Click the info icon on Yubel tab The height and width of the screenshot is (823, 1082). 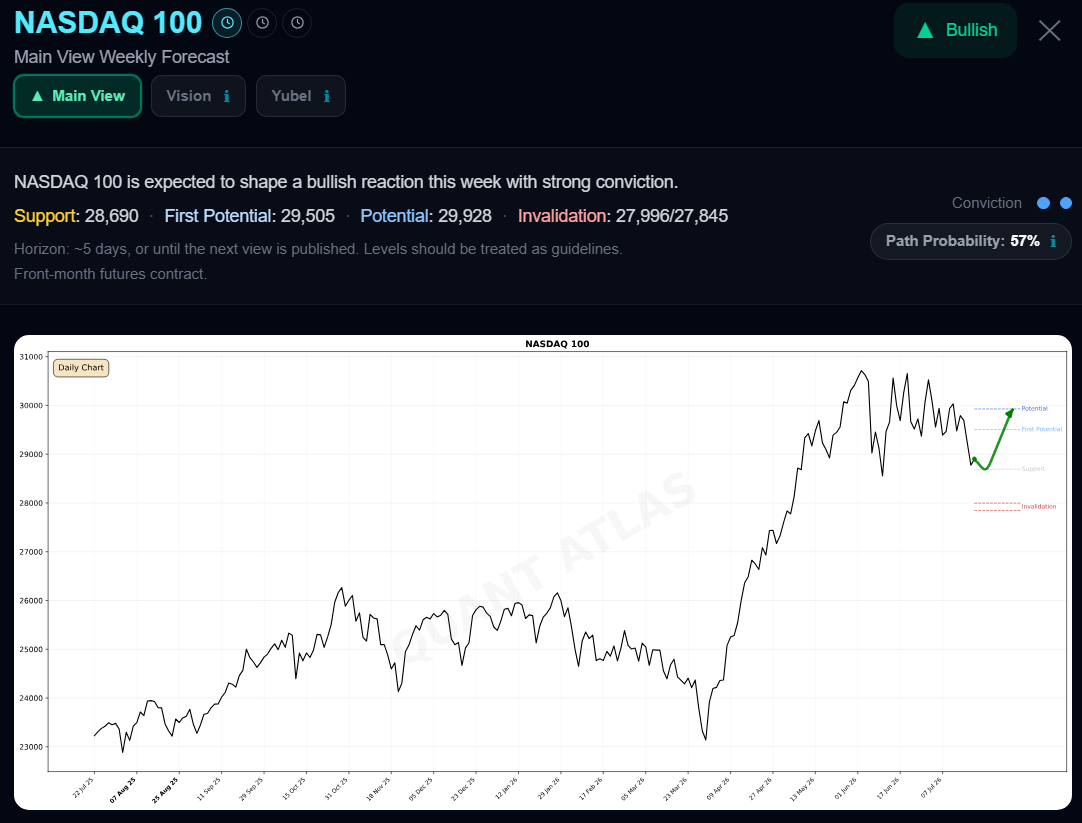coord(326,97)
